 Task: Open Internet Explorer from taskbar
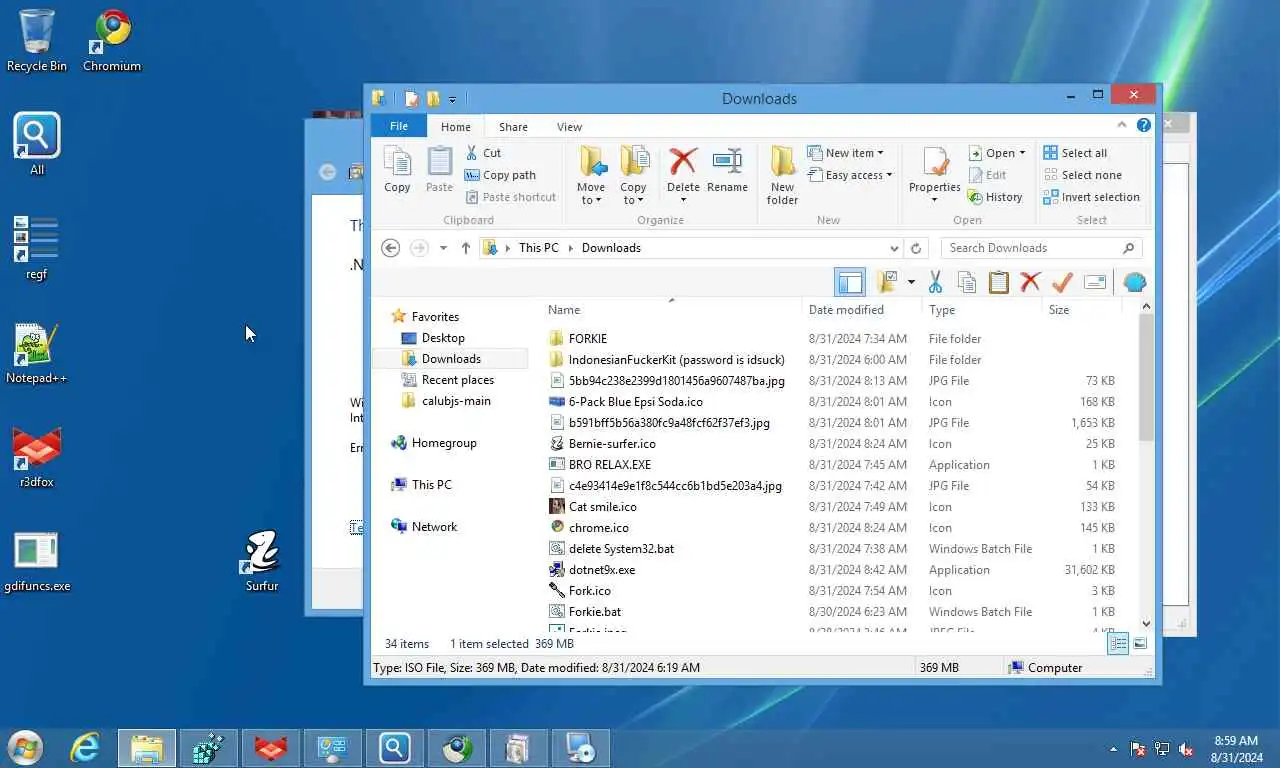(85, 748)
